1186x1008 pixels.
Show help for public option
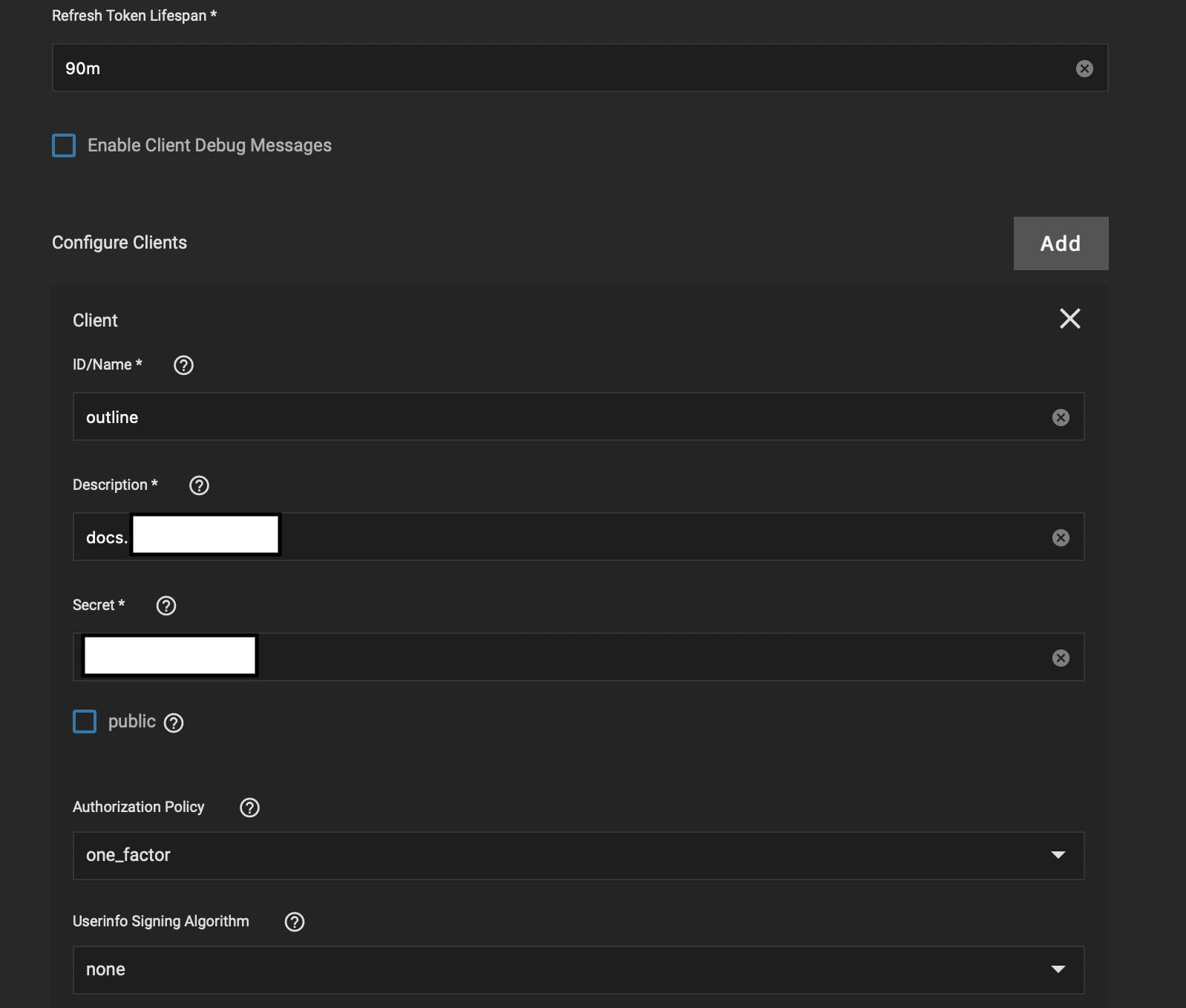(x=174, y=723)
